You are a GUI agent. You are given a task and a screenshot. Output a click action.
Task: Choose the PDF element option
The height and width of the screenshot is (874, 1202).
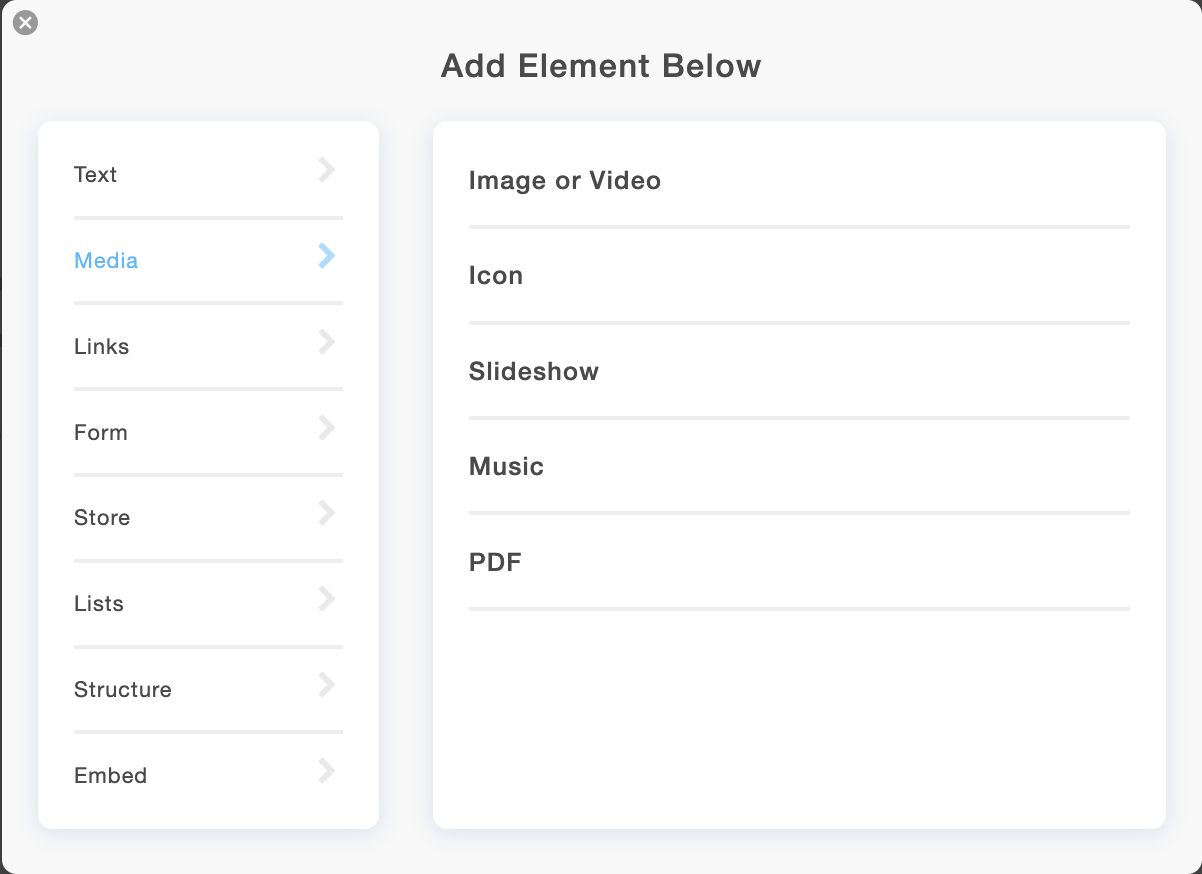click(x=496, y=563)
